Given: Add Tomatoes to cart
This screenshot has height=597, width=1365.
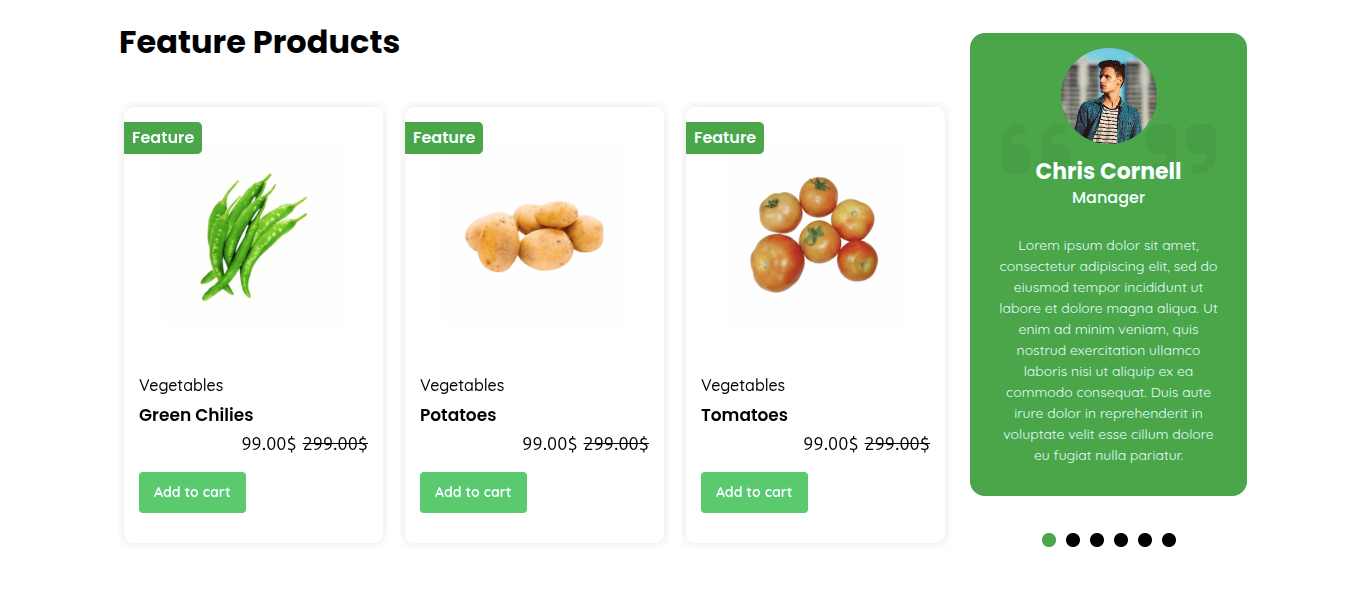Looking at the screenshot, I should pos(754,492).
